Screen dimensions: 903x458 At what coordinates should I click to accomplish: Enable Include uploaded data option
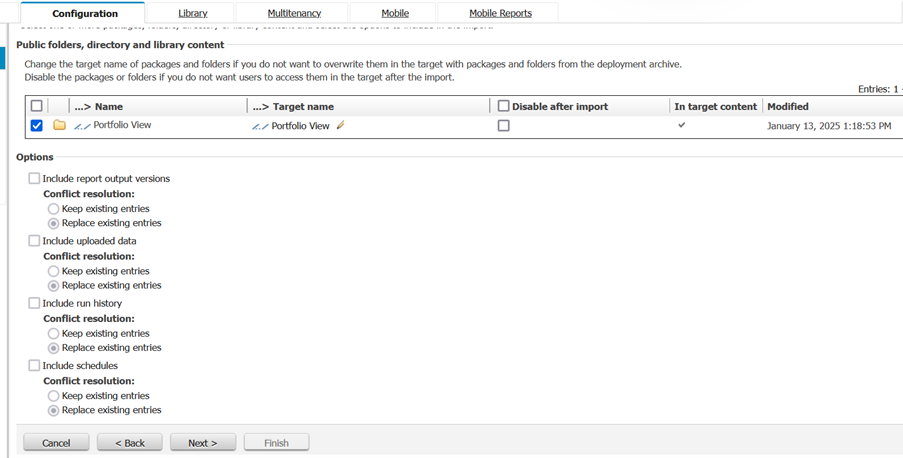(x=34, y=241)
